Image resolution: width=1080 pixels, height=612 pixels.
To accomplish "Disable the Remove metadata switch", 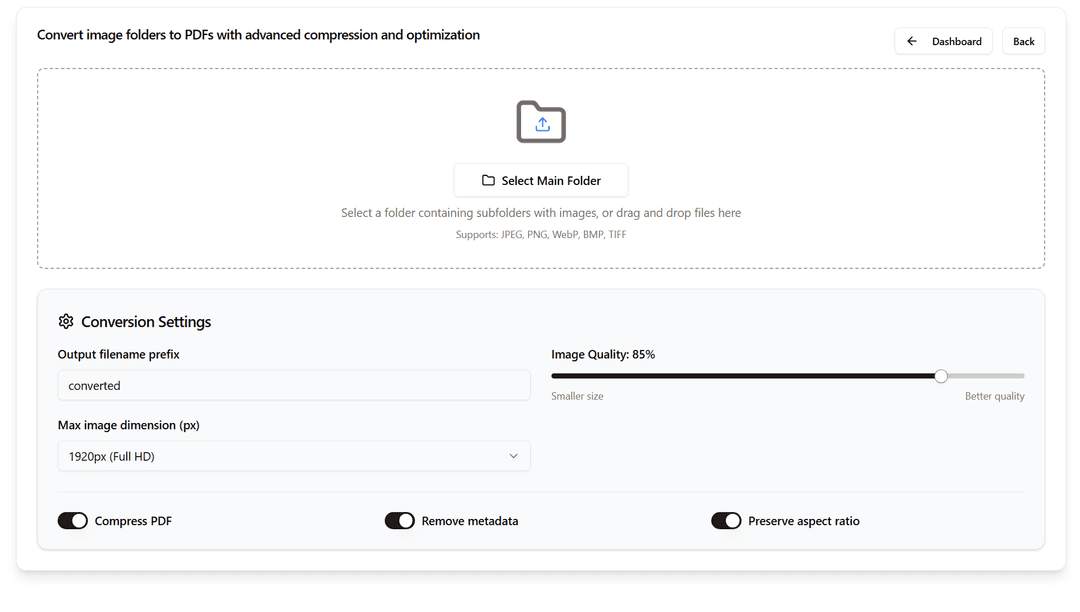I will tap(400, 521).
